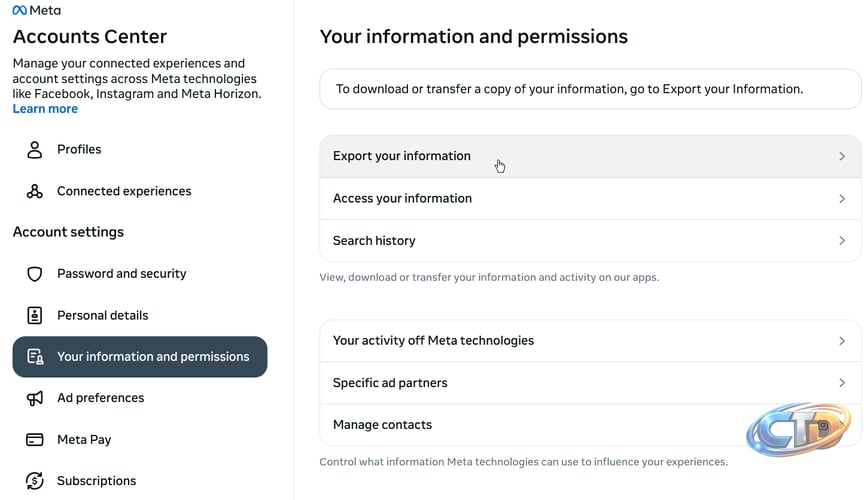Screen dimensions: 864x500
Task: Click the Connected experiences icon
Action: (35, 191)
